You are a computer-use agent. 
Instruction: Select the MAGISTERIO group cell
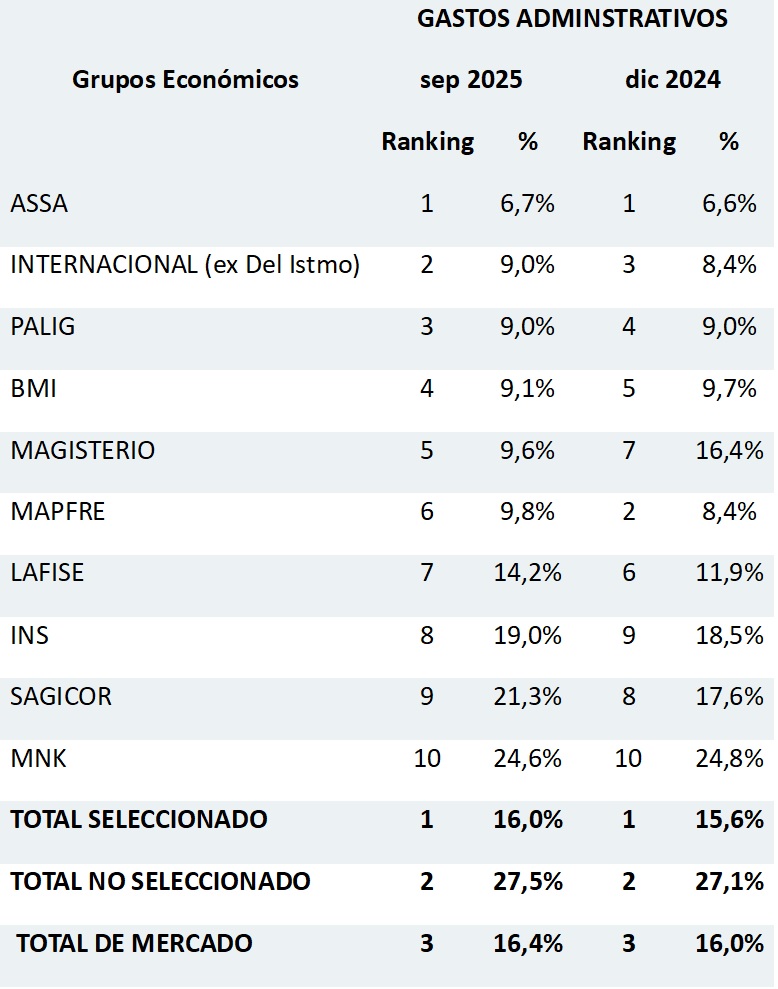tap(83, 451)
